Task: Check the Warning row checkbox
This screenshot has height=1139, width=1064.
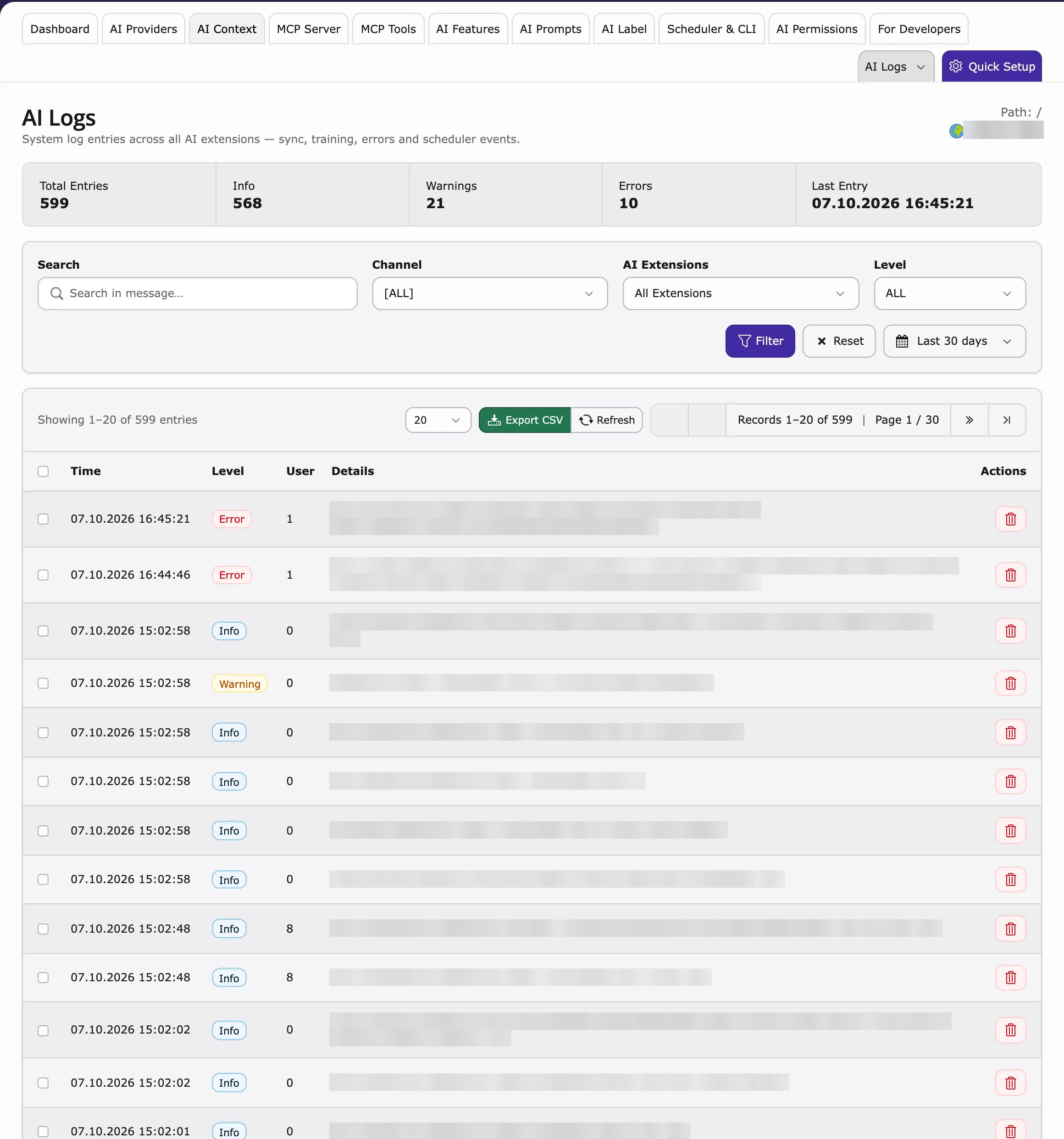Action: 43,683
